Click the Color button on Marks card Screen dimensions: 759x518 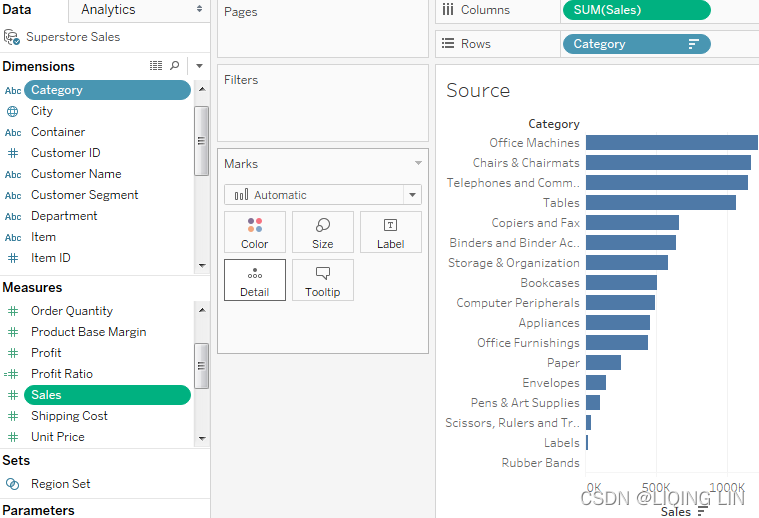(x=255, y=232)
